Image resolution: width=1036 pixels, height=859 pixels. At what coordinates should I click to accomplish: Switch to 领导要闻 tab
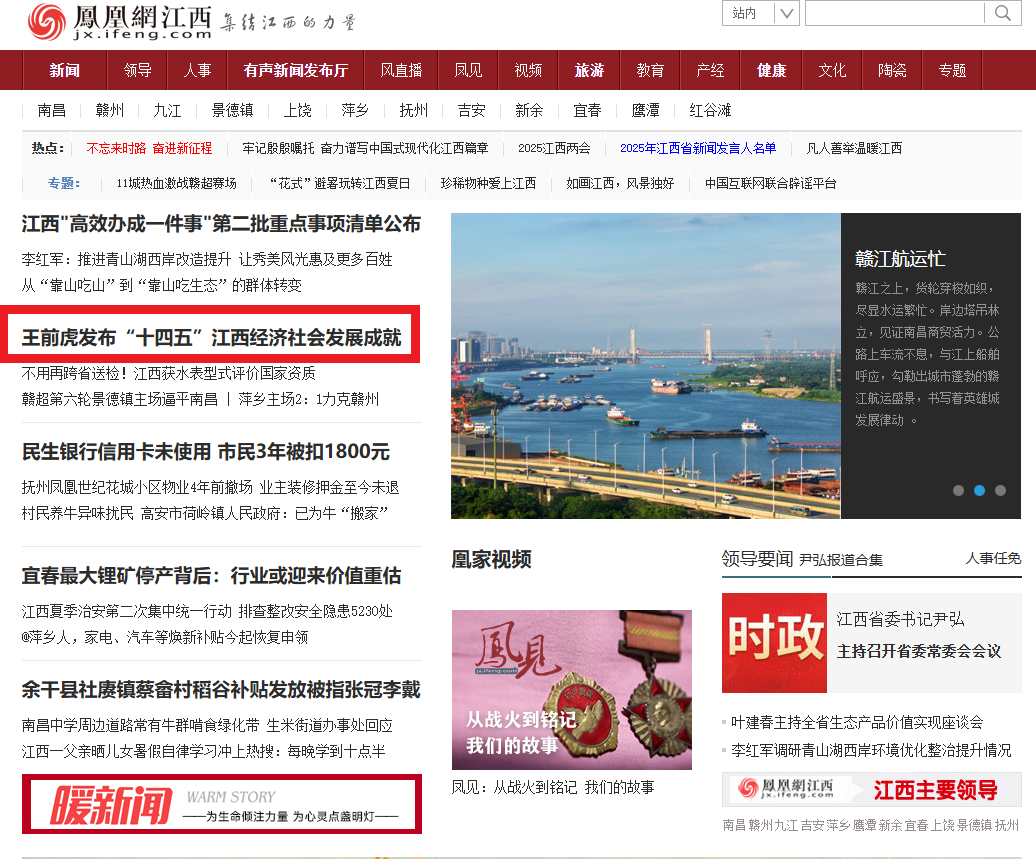tap(757, 559)
